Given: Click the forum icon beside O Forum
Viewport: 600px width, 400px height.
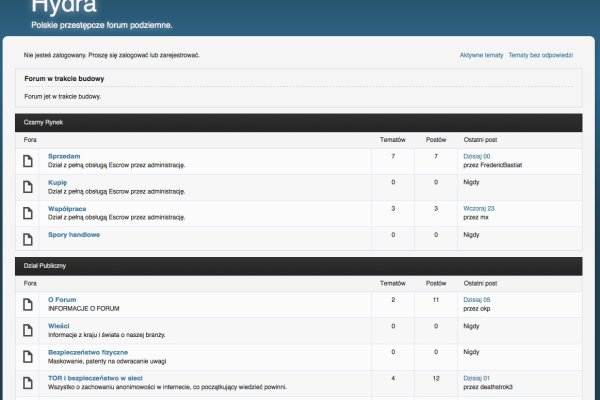Looking at the screenshot, I should coord(28,303).
